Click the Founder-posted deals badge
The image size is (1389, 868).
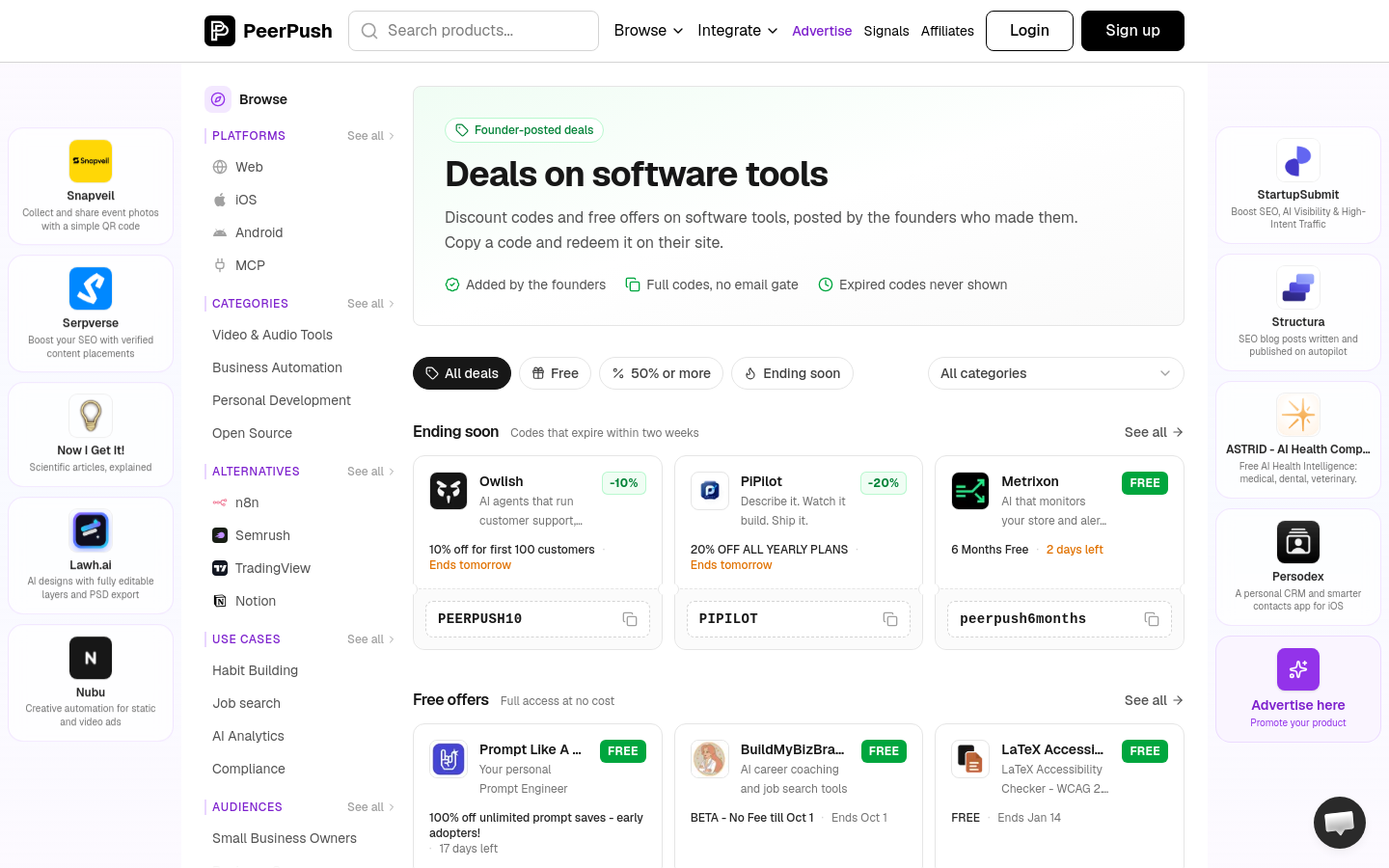point(524,130)
